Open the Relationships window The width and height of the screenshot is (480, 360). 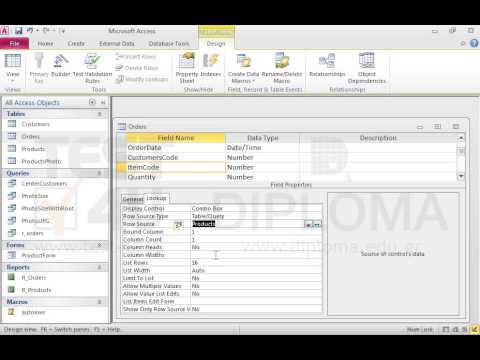[327, 66]
